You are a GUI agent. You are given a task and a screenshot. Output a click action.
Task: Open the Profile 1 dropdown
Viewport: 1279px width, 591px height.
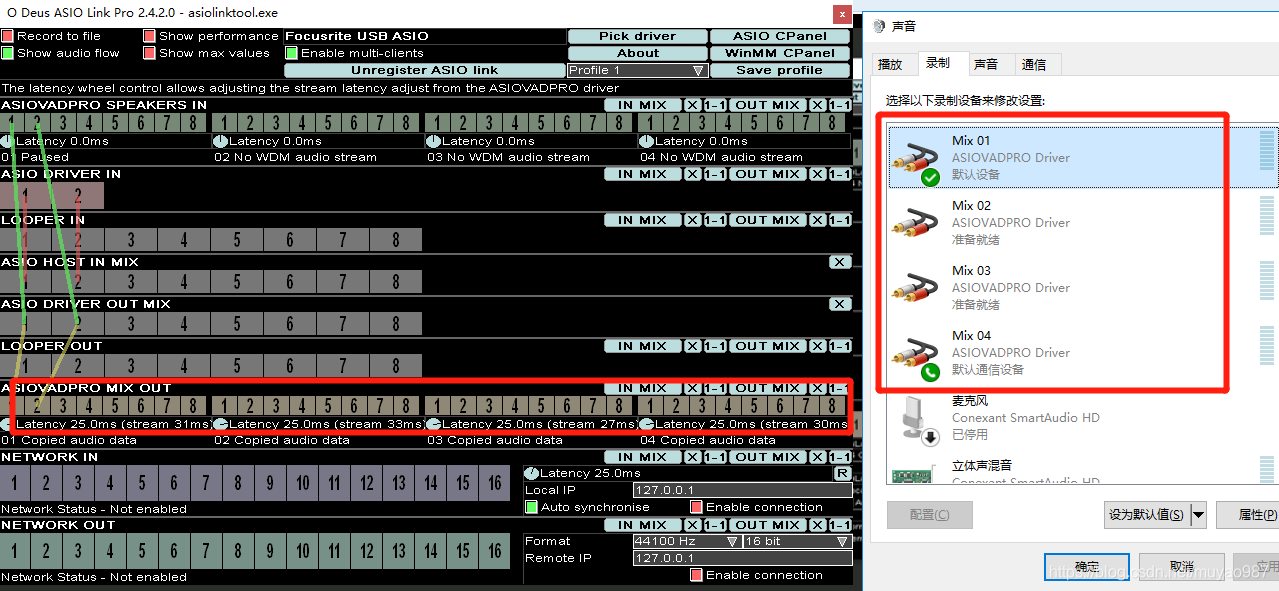637,70
